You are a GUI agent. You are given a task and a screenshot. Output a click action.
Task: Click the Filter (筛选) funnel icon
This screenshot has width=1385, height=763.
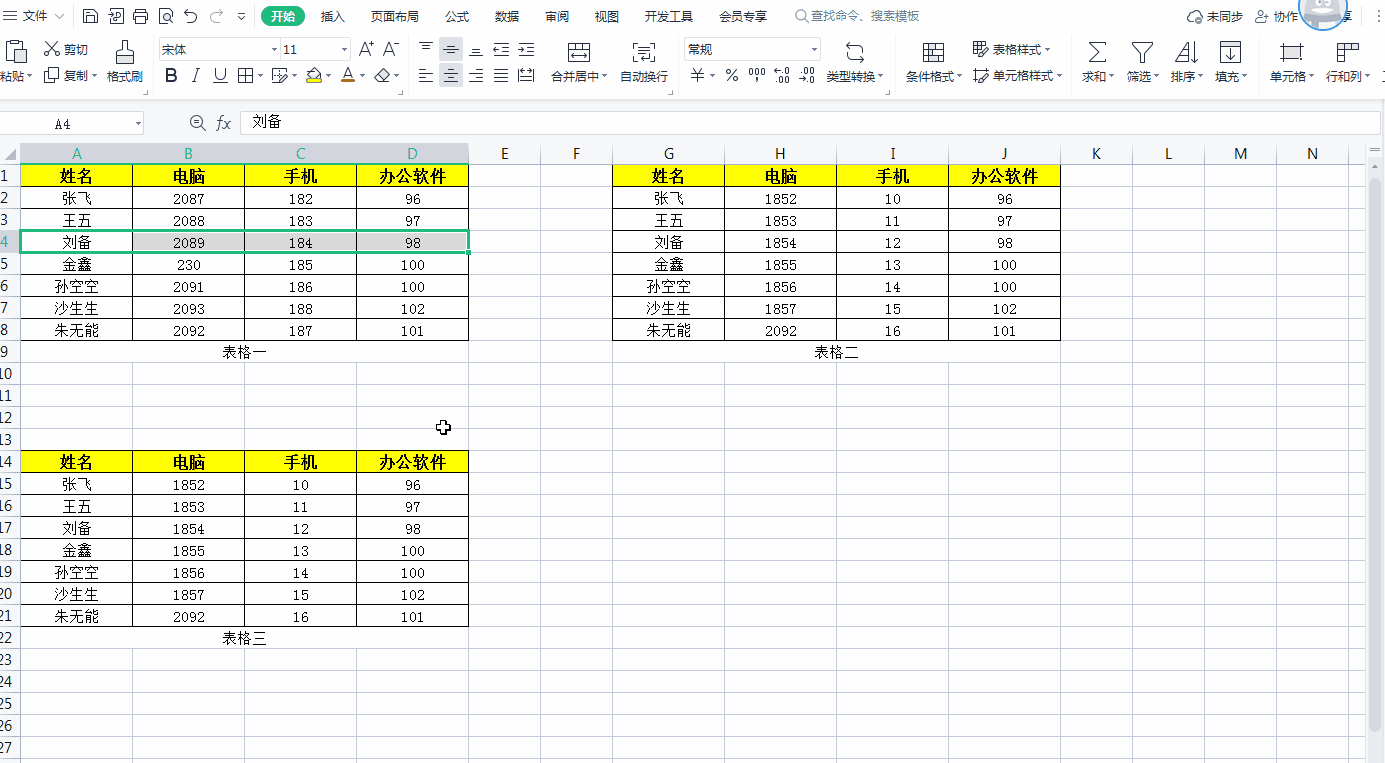pyautogui.click(x=1142, y=52)
